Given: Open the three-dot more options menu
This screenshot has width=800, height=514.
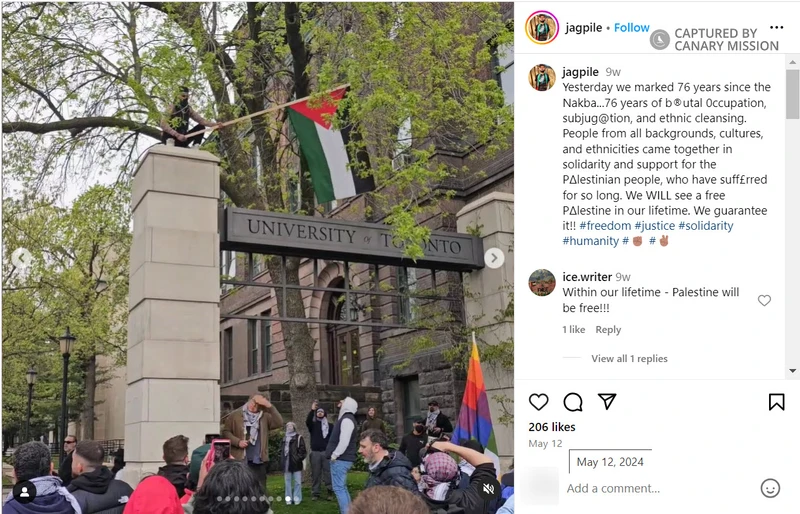Looking at the screenshot, I should click(777, 28).
